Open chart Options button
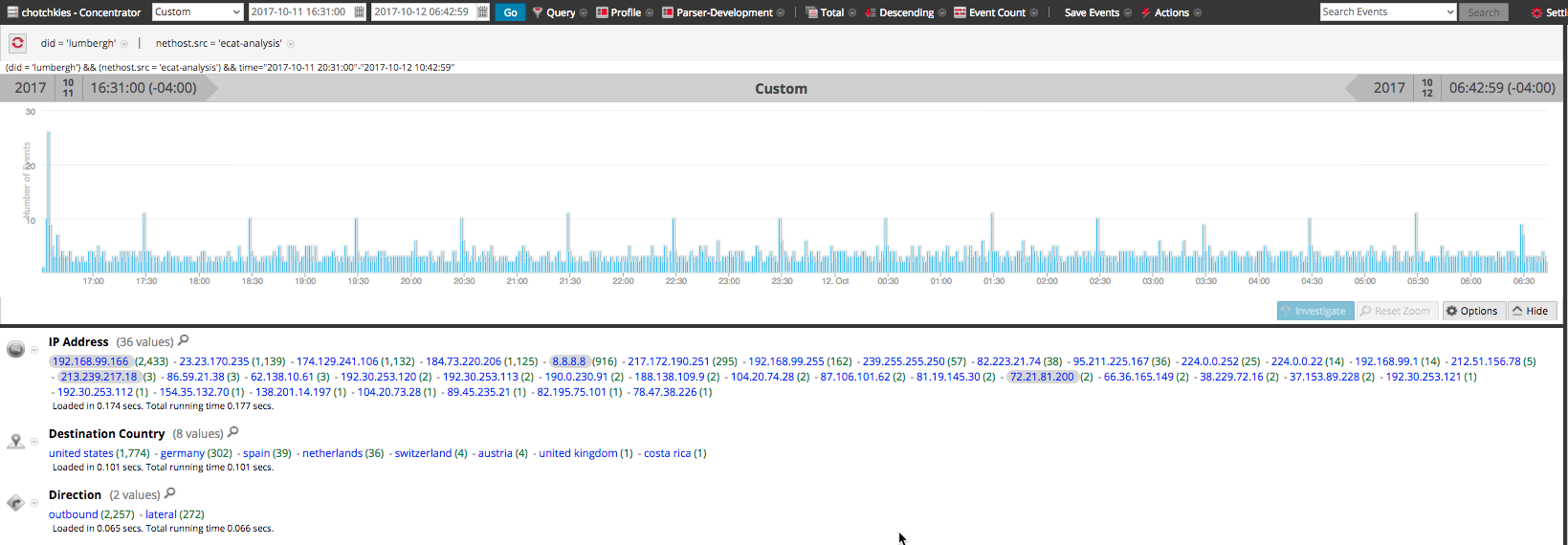The width and height of the screenshot is (1568, 545). tap(1472, 311)
